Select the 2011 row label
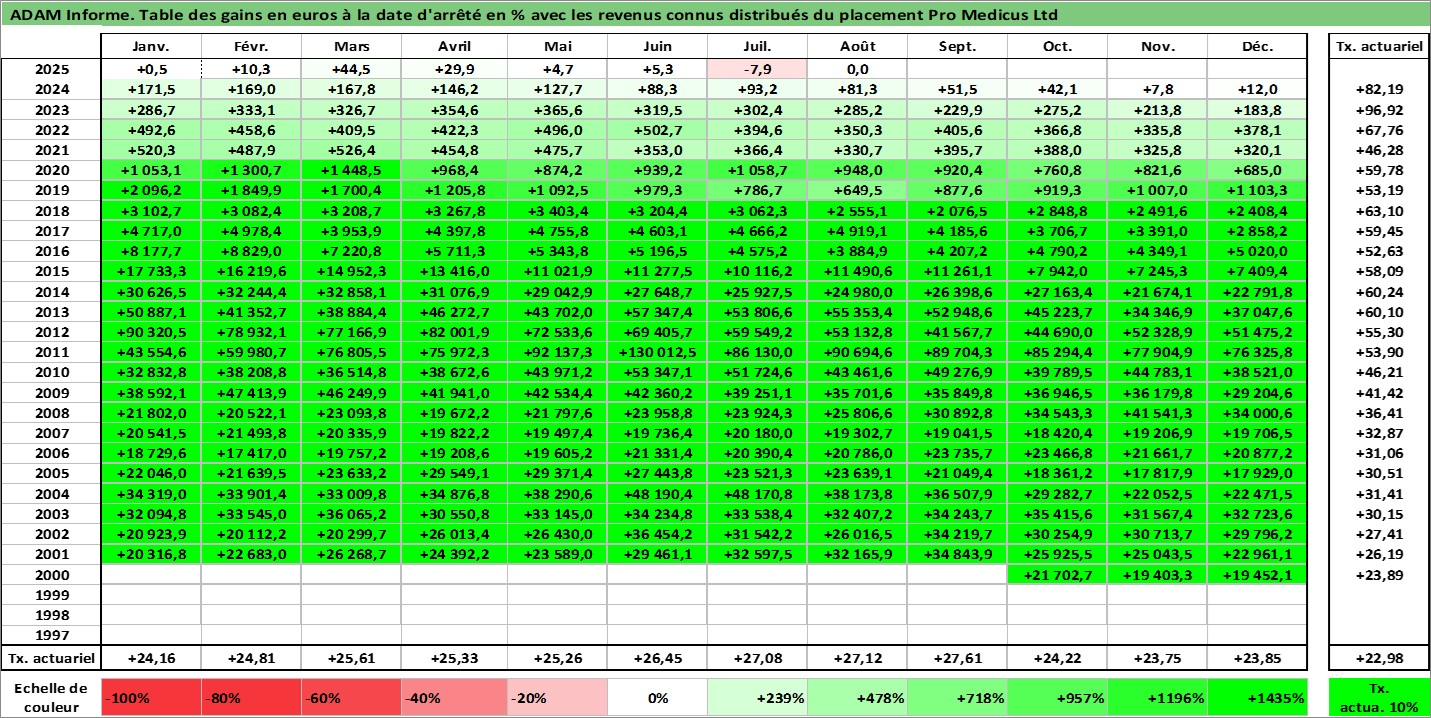The height and width of the screenshot is (718, 1431). [51, 352]
